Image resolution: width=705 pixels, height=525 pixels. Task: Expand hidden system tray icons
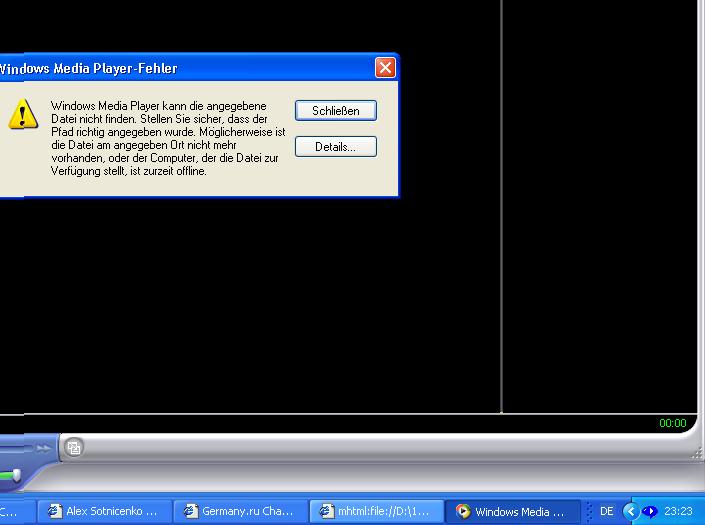630,512
